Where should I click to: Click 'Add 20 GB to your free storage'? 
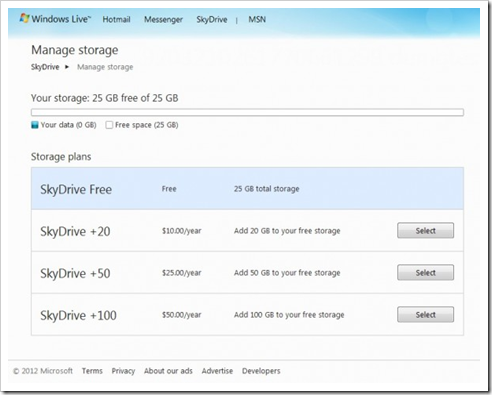click(x=287, y=231)
